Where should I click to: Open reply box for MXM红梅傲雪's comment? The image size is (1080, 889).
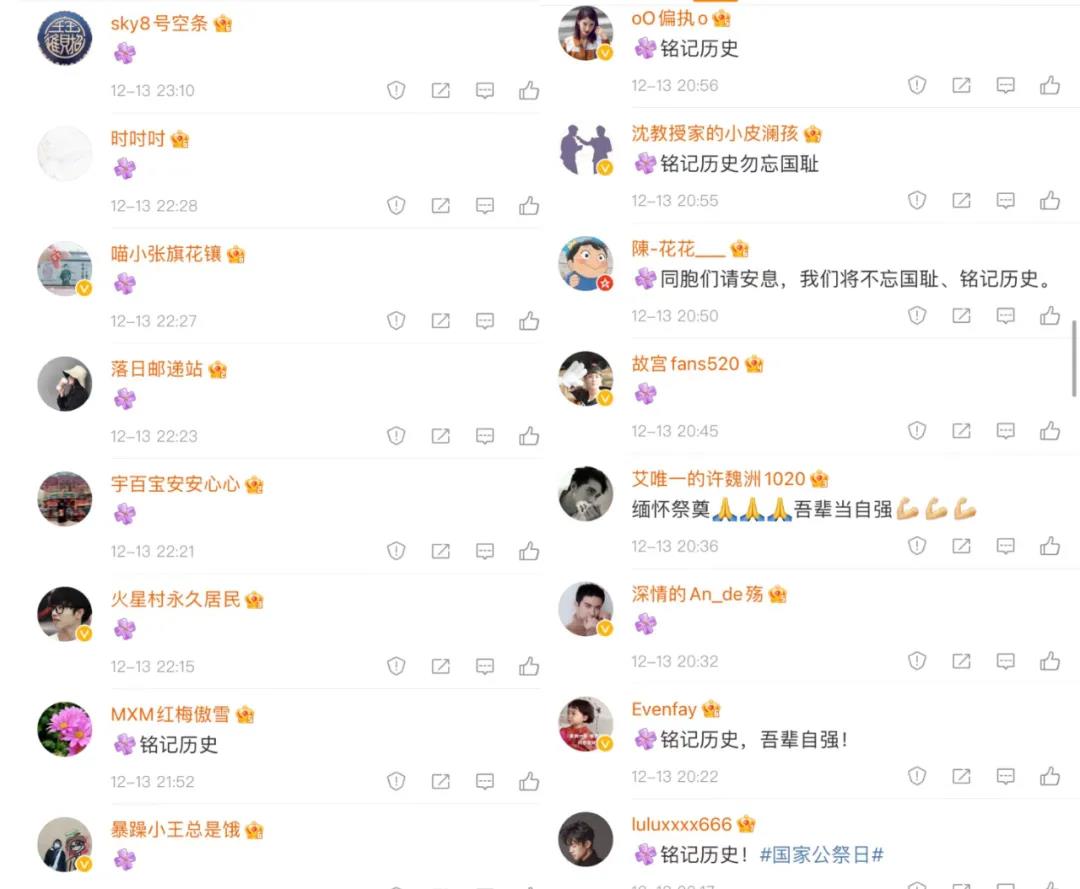click(485, 782)
